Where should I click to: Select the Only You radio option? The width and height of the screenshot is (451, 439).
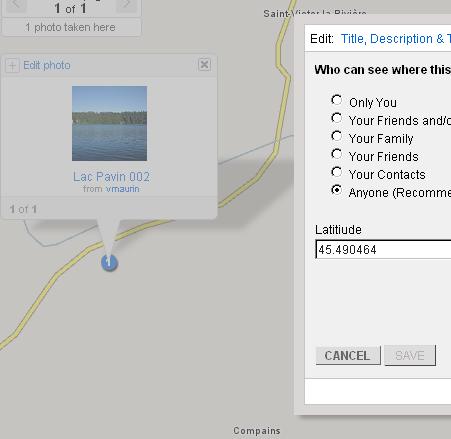click(x=337, y=100)
